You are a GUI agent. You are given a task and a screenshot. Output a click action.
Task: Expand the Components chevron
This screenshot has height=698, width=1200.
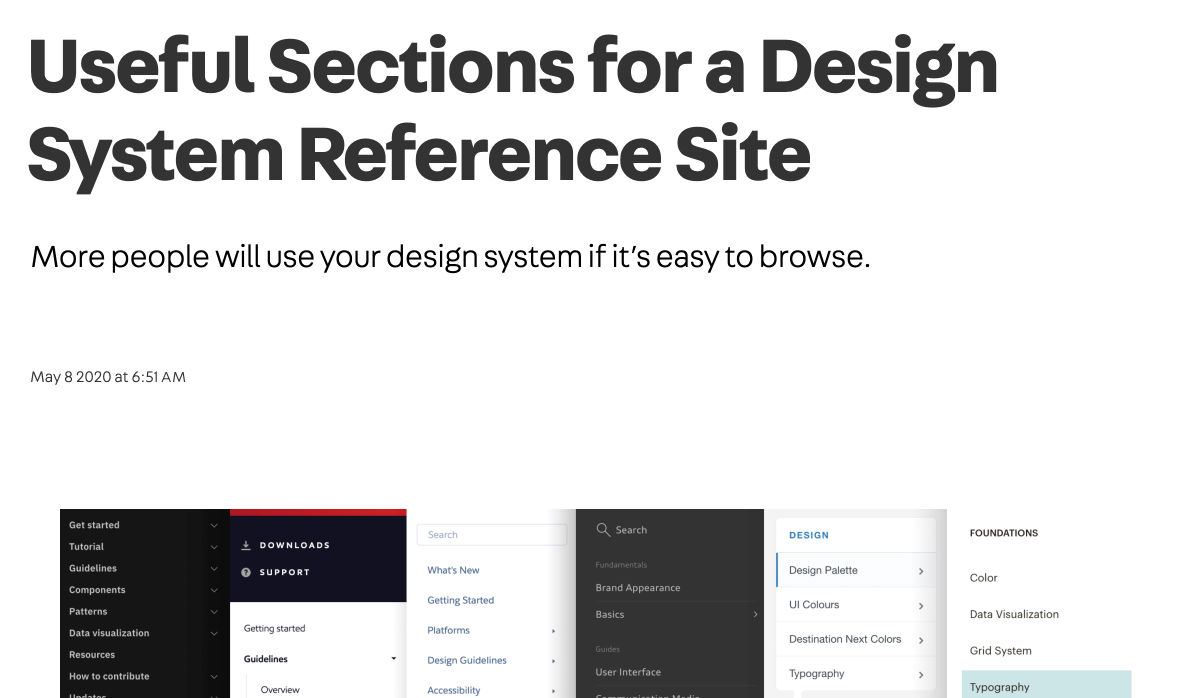pos(214,590)
